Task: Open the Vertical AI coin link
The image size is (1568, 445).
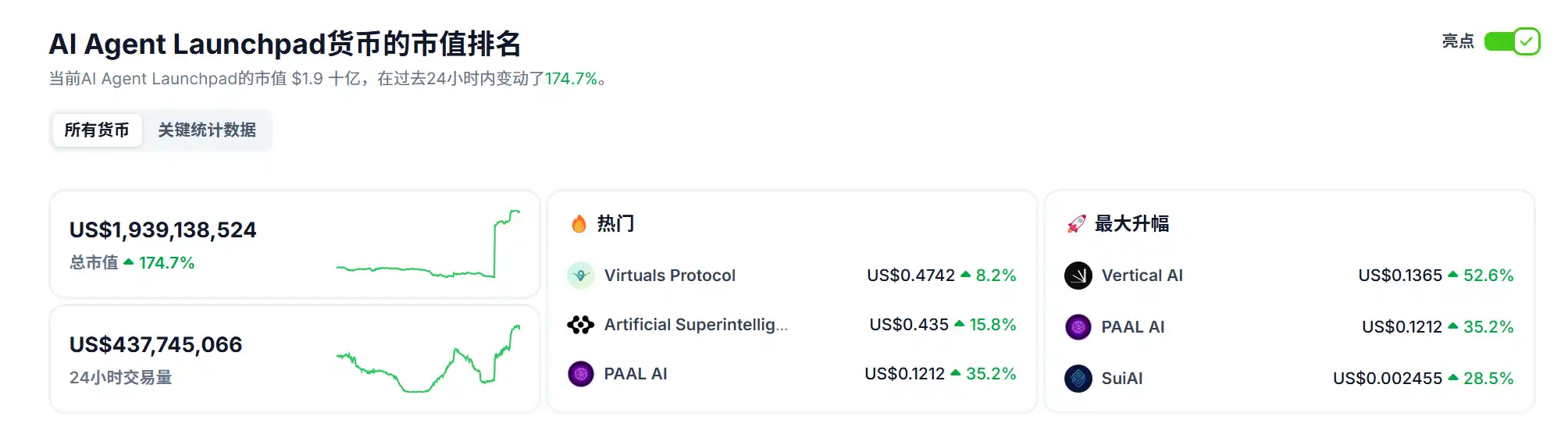Action: click(x=1142, y=276)
